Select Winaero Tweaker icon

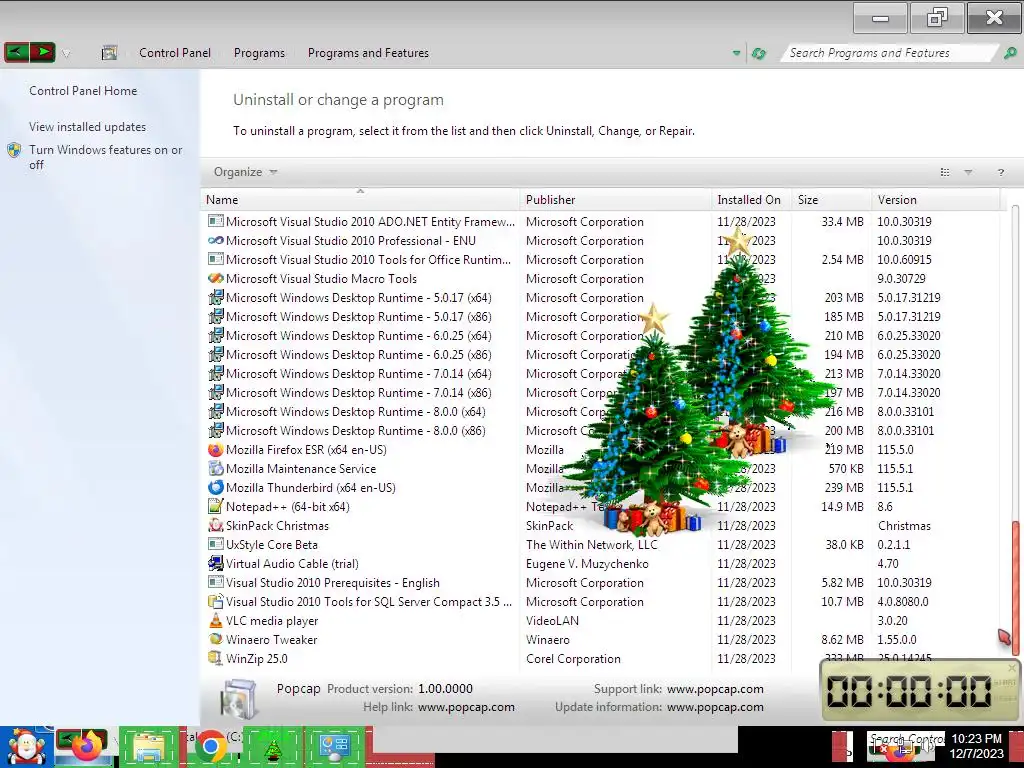click(x=216, y=639)
